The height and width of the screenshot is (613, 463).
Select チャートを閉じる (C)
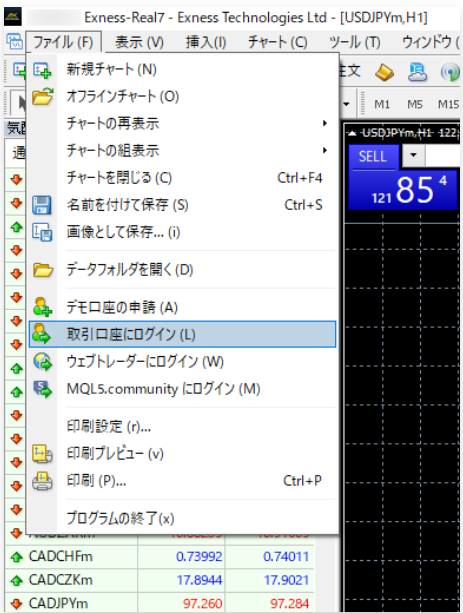(182, 178)
